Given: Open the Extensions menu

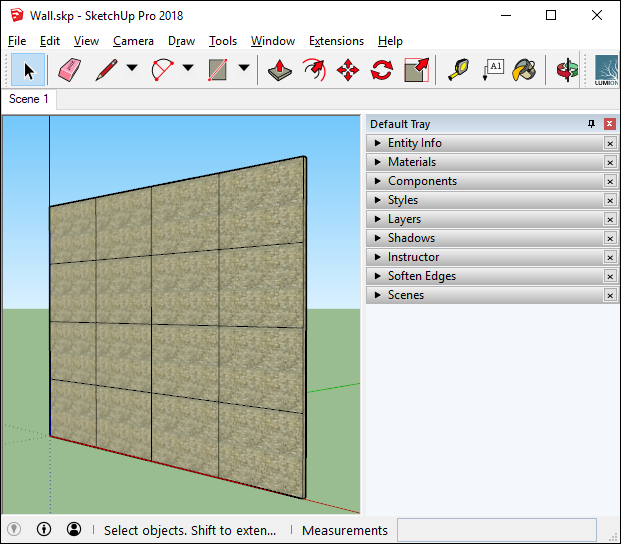Looking at the screenshot, I should click(x=336, y=41).
